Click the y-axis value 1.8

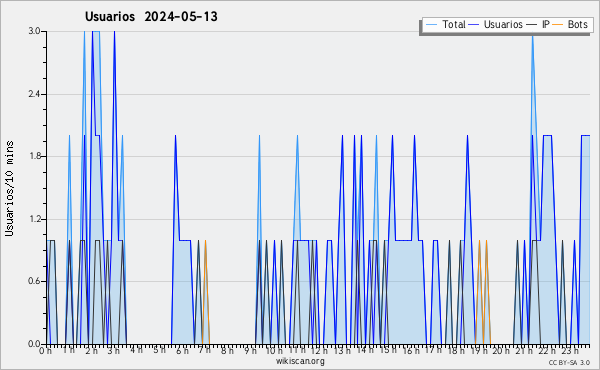(34, 156)
